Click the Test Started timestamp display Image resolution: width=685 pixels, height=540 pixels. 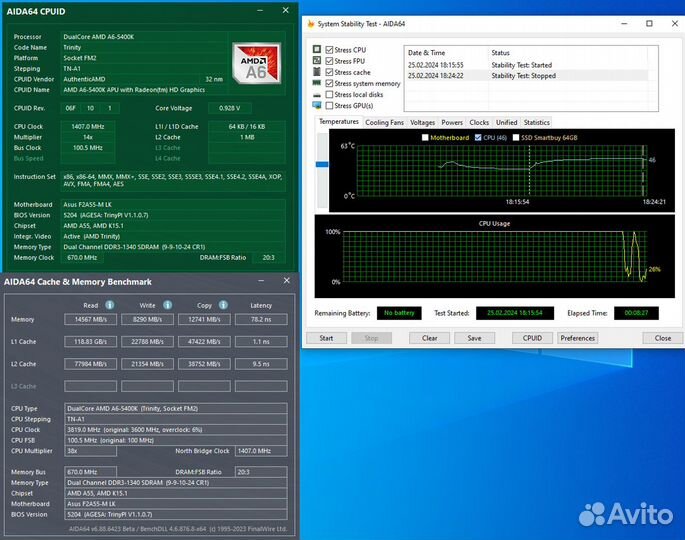[x=515, y=313]
